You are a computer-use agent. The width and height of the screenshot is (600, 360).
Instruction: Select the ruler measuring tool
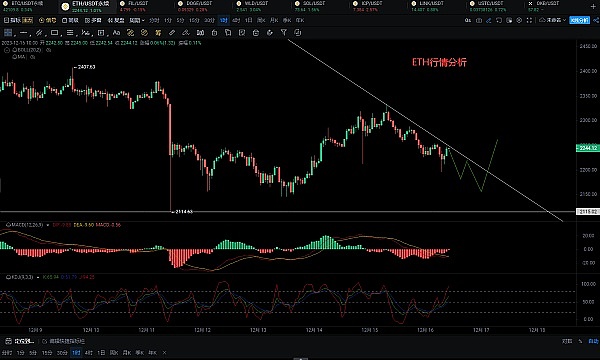click(172, 33)
